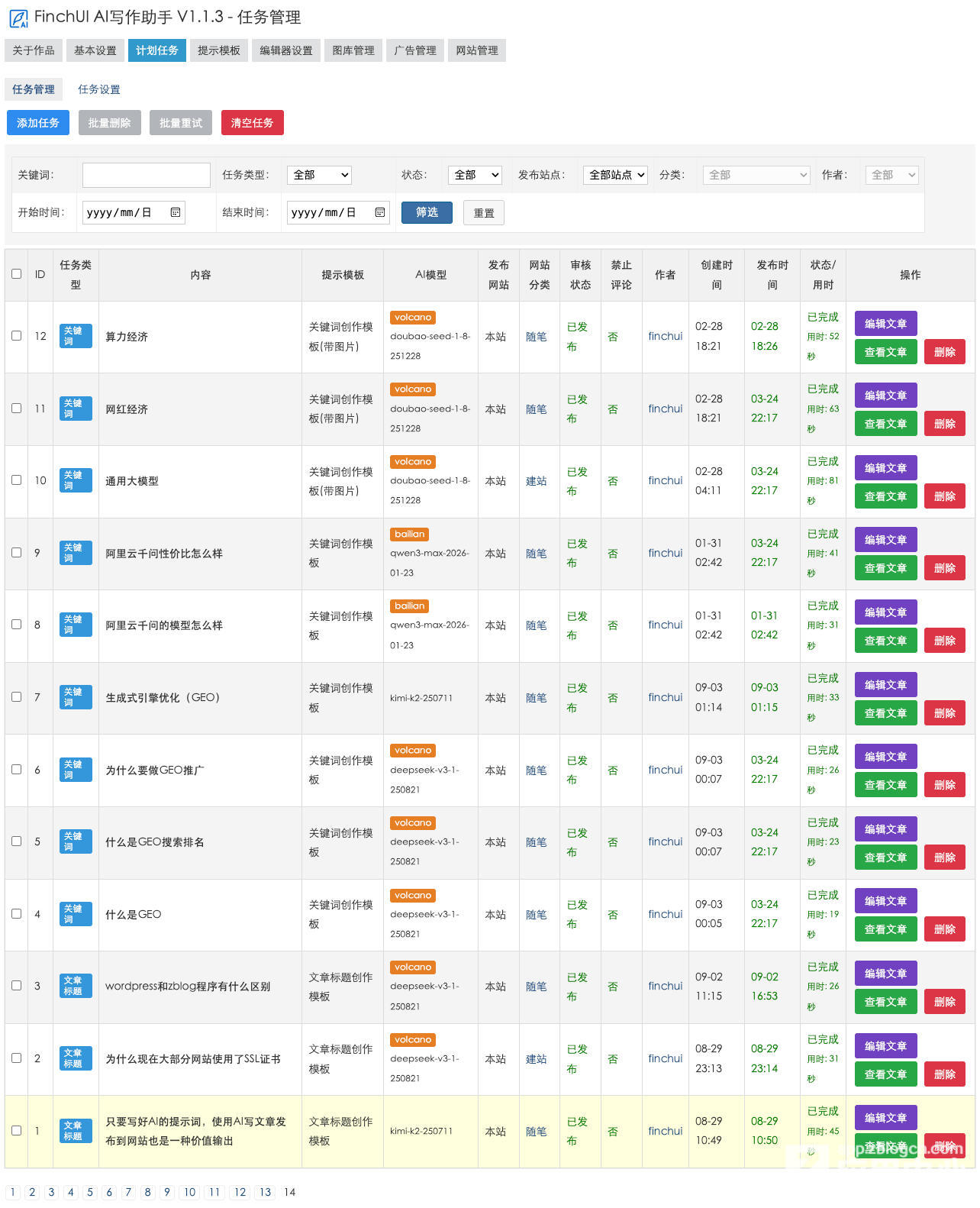This screenshot has height=1208, width=980.
Task: Check the checkbox for task ID 10
Action: 16,480
